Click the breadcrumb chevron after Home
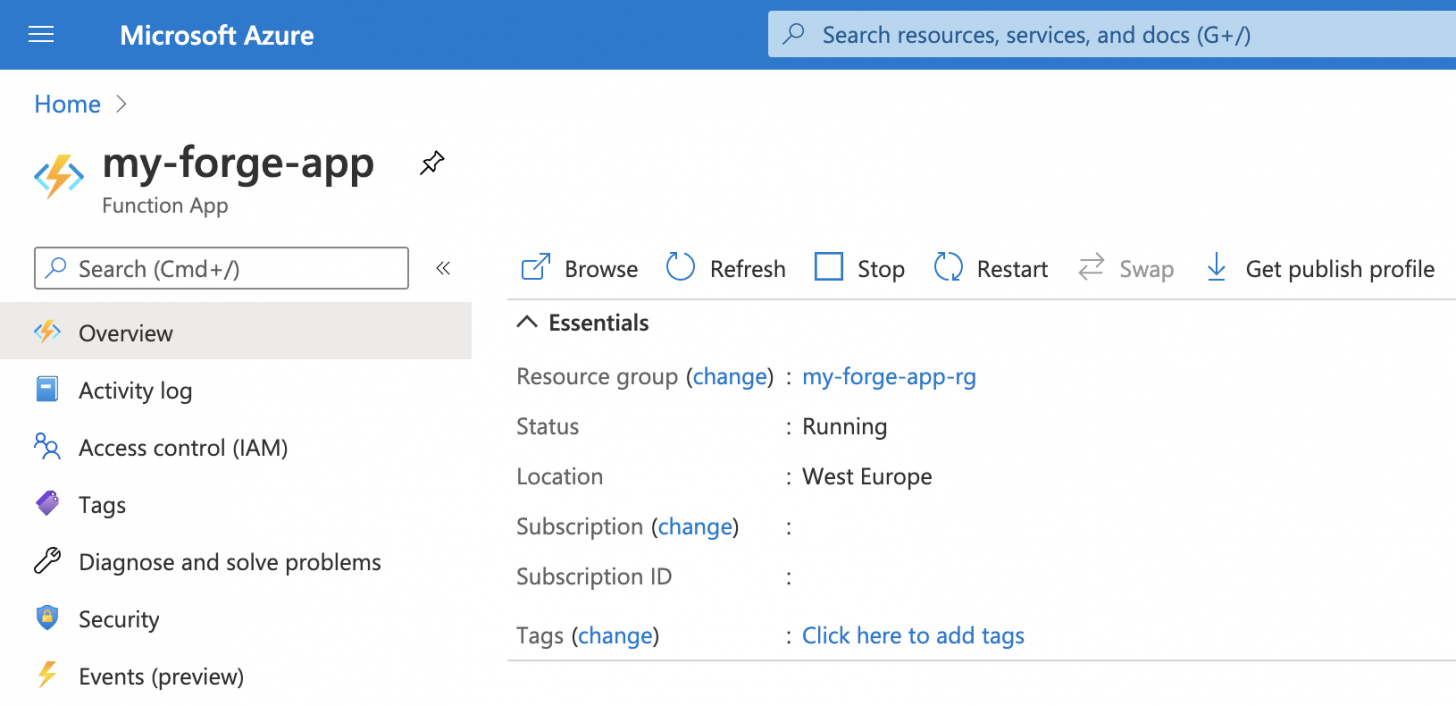The height and width of the screenshot is (706, 1456). pos(122,103)
